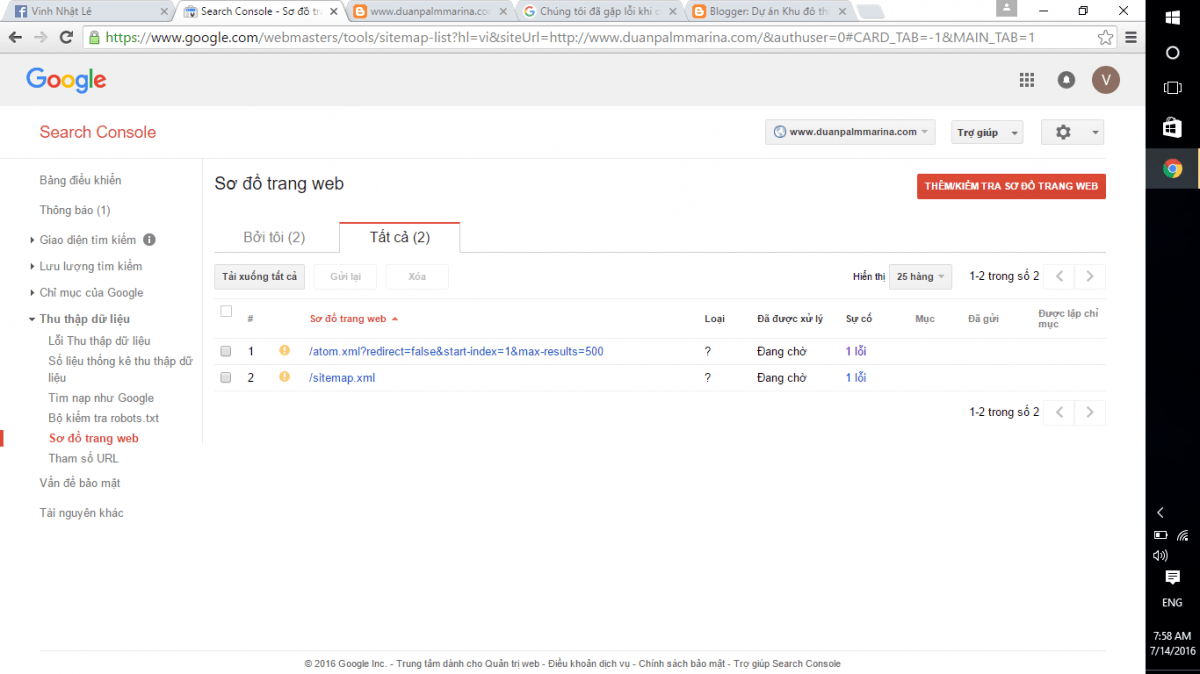Image resolution: width=1200 pixels, height=674 pixels.
Task: Go to previous page arrow in bottom pagination
Action: pyautogui.click(x=1060, y=412)
